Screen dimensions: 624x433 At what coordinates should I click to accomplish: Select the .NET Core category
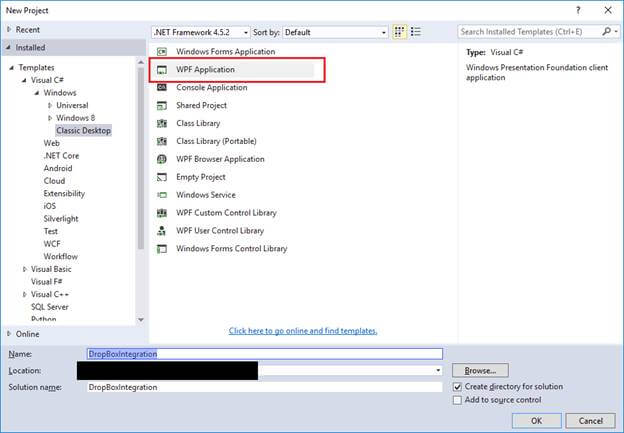(61, 156)
